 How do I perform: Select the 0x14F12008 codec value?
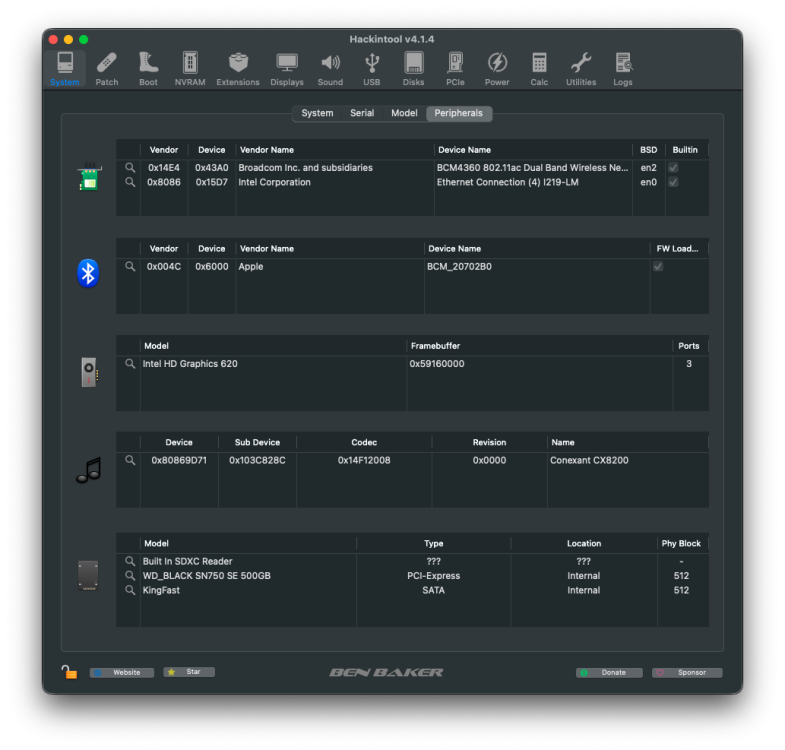click(x=364, y=460)
